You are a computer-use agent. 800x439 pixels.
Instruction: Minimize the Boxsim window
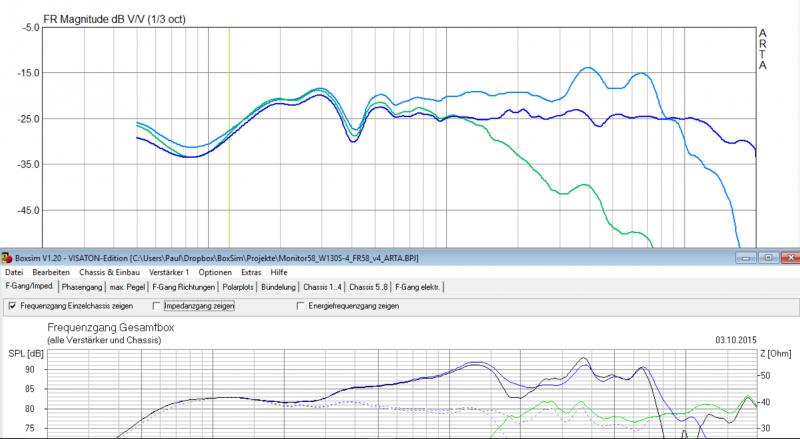point(746,258)
